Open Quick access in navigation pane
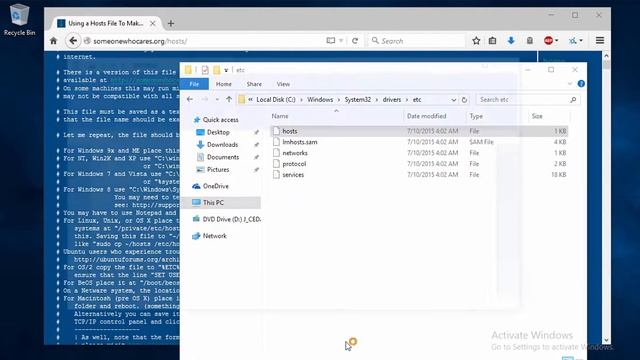This screenshot has height=360, width=640. 220,120
